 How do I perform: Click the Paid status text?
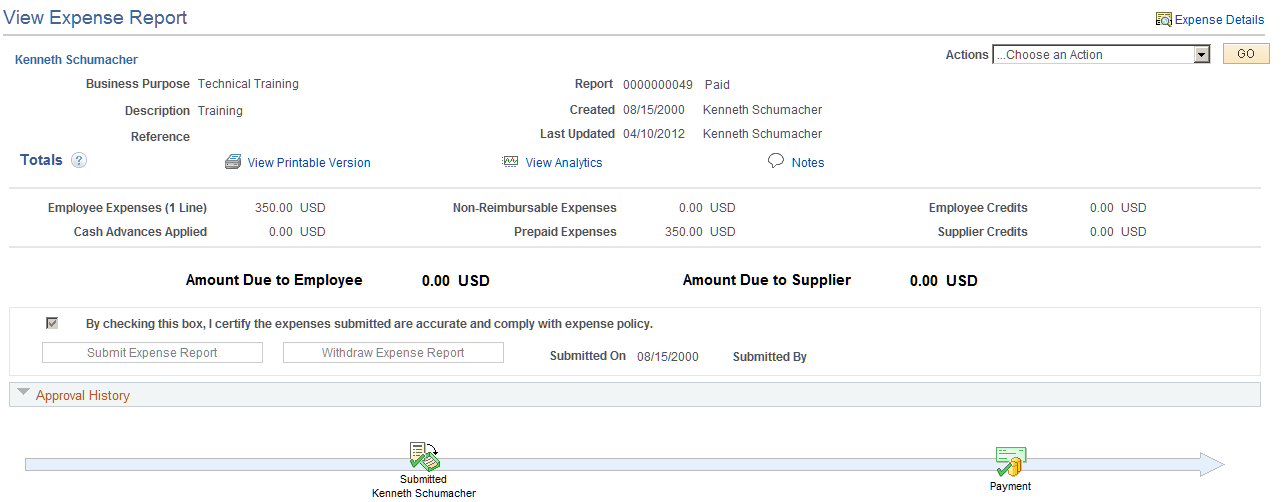click(717, 85)
